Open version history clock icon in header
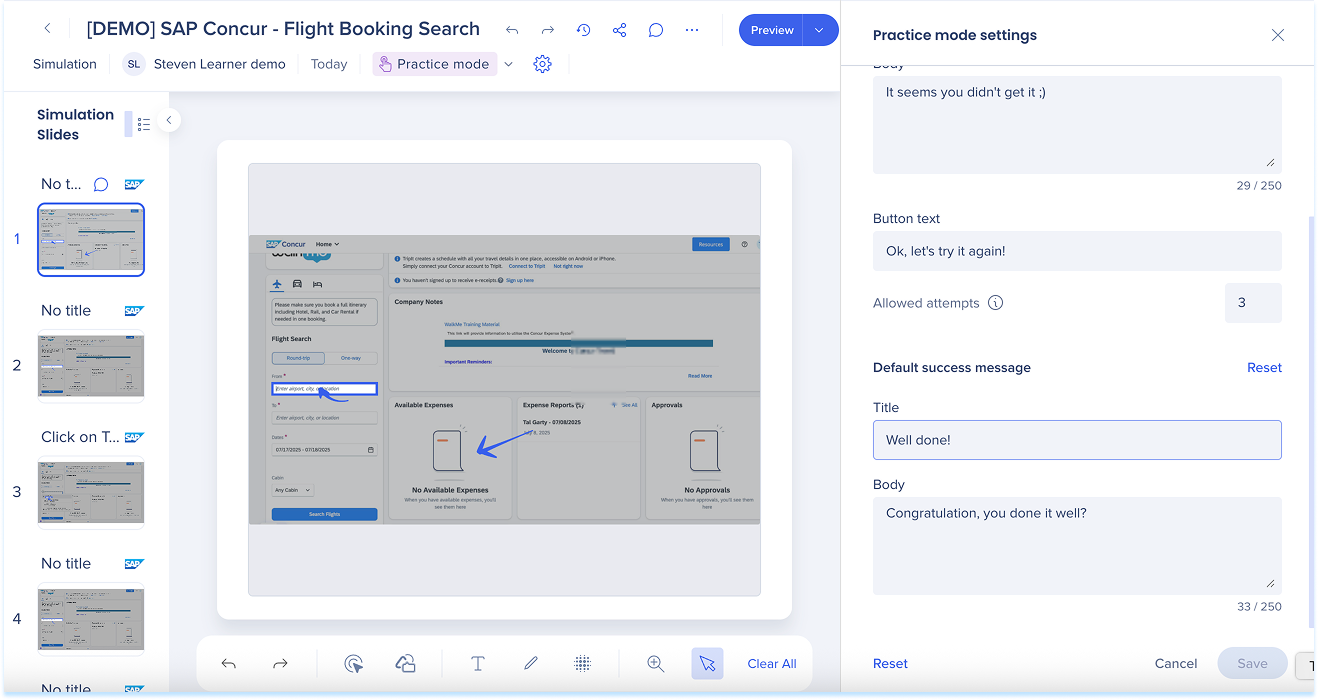 pos(584,30)
